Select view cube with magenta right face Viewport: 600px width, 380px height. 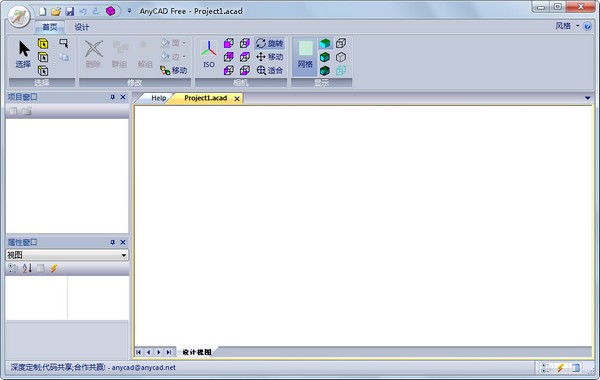point(245,43)
